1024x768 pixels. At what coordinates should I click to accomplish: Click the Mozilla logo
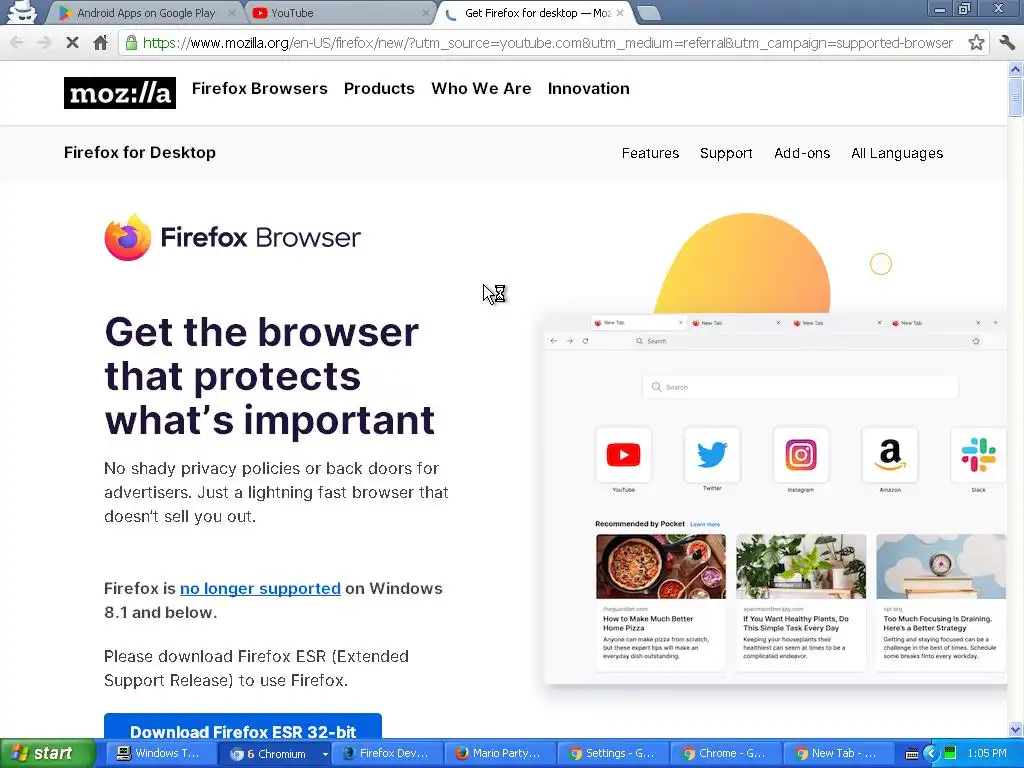coord(120,93)
